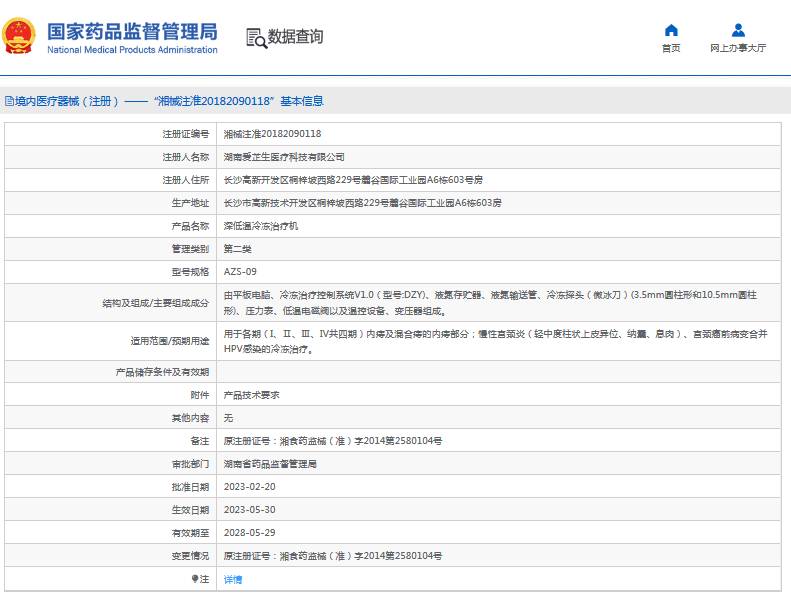Click the 注册证编号 label

pyautogui.click(x=186, y=134)
